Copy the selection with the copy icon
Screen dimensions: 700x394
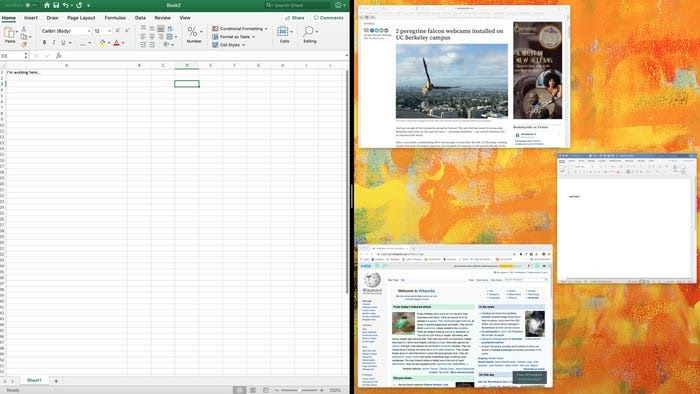[x=24, y=37]
